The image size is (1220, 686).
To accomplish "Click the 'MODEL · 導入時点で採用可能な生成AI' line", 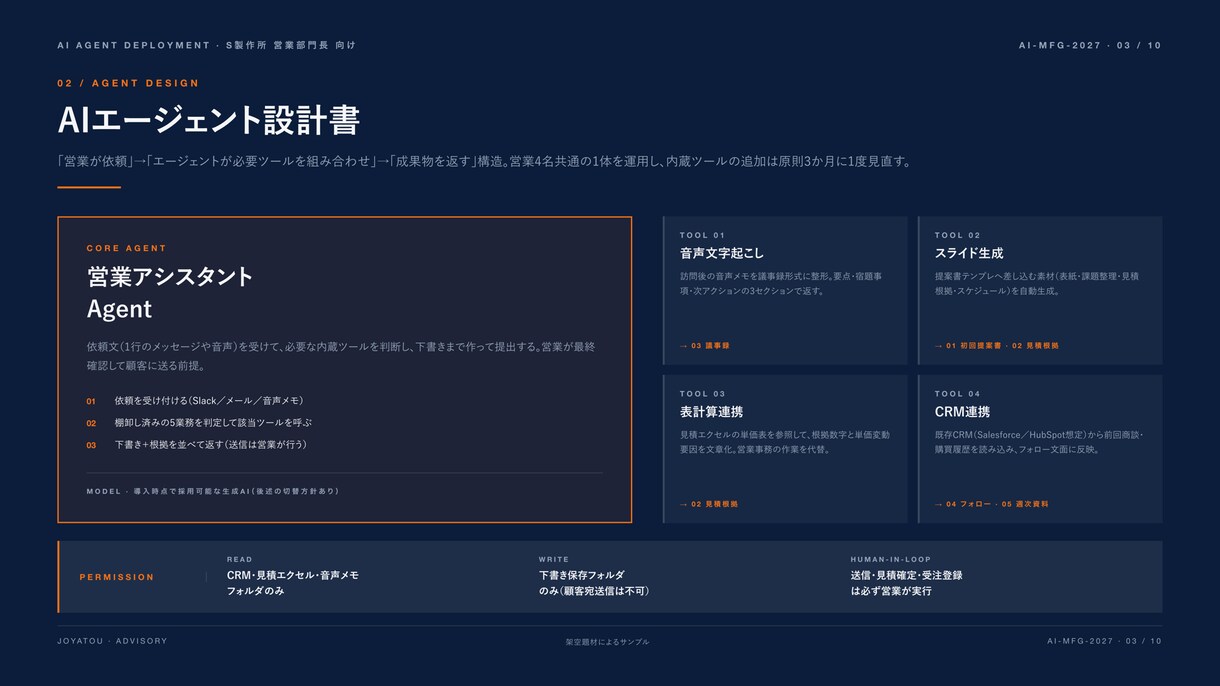I will tap(212, 491).
